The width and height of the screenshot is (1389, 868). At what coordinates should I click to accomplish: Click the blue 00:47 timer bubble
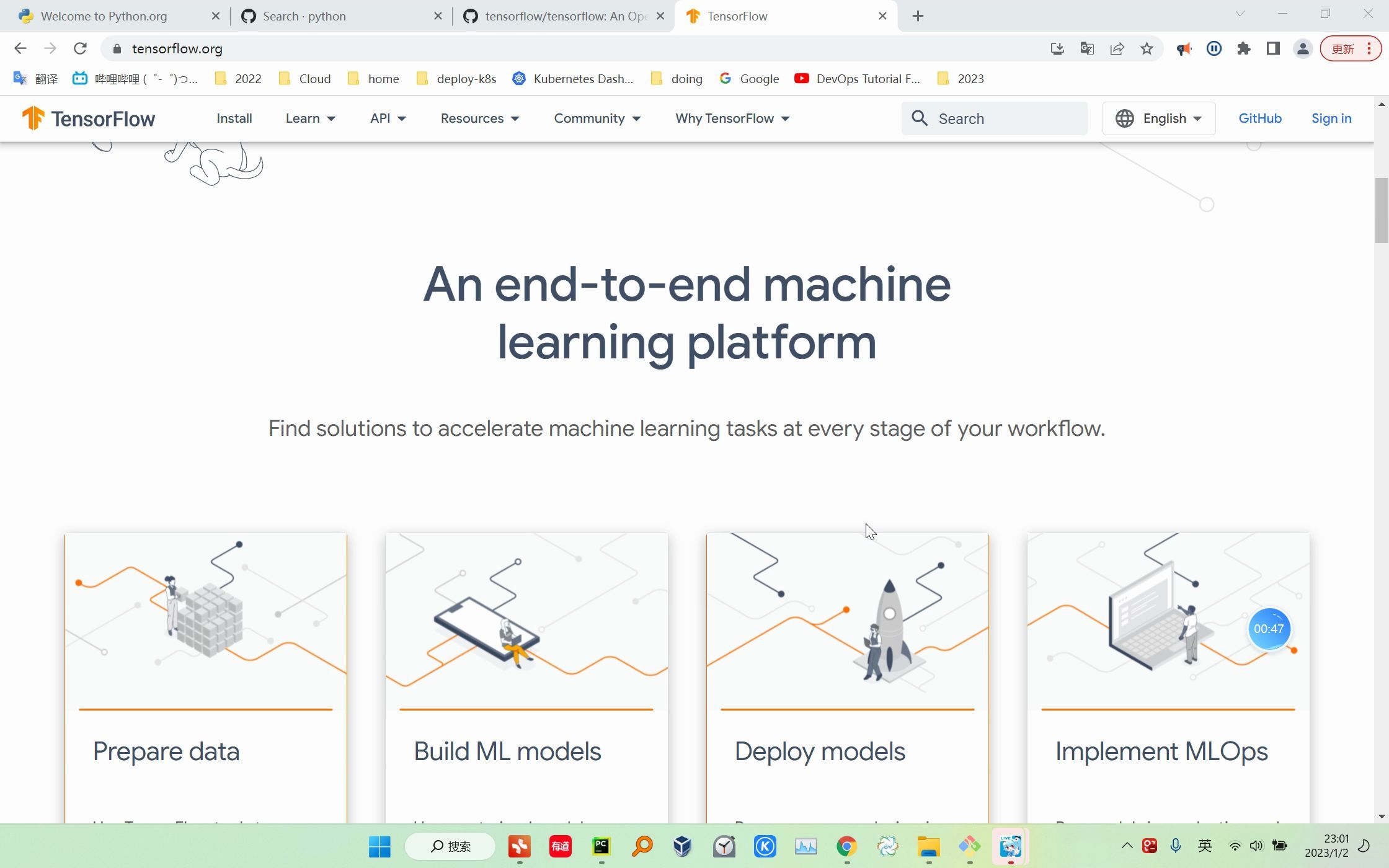tap(1269, 629)
